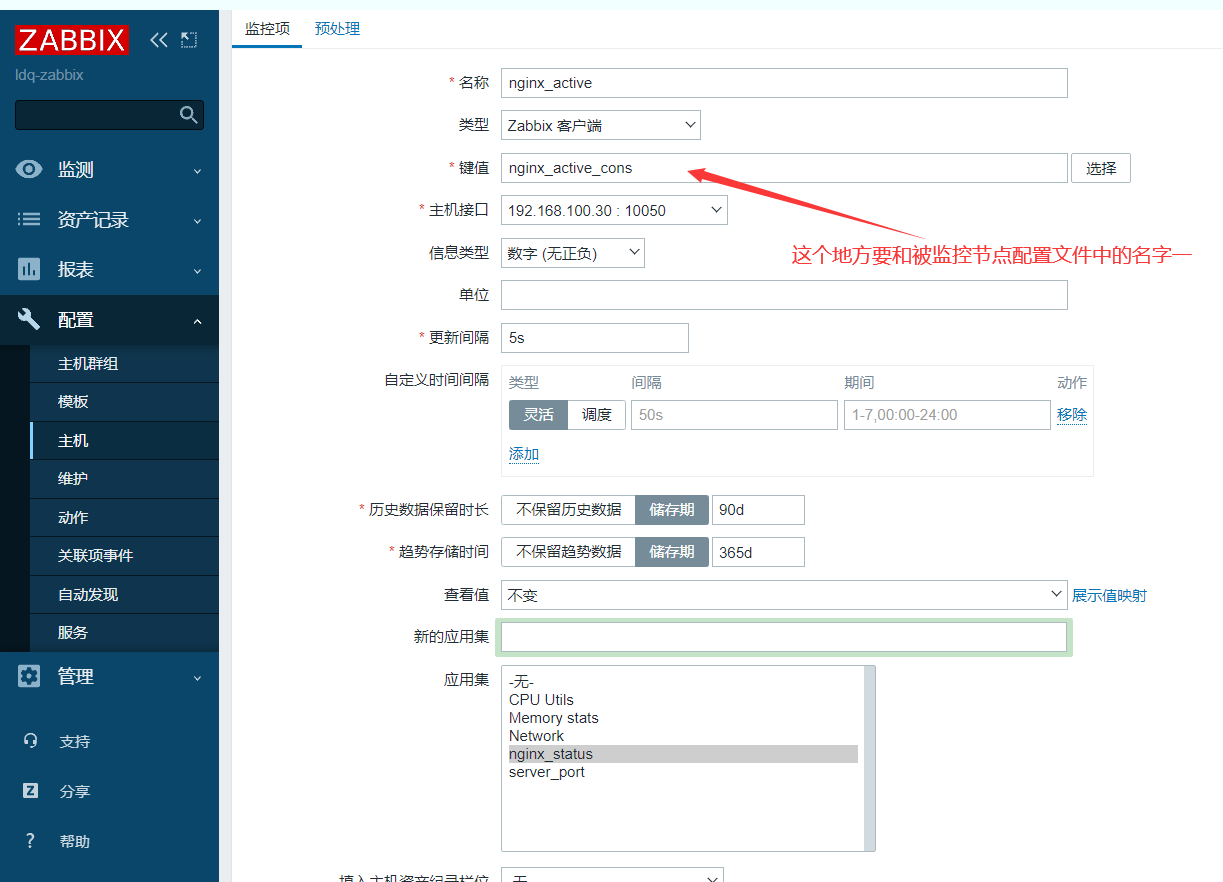
Task: Click the eye icon for 监测
Action: pyautogui.click(x=29, y=170)
